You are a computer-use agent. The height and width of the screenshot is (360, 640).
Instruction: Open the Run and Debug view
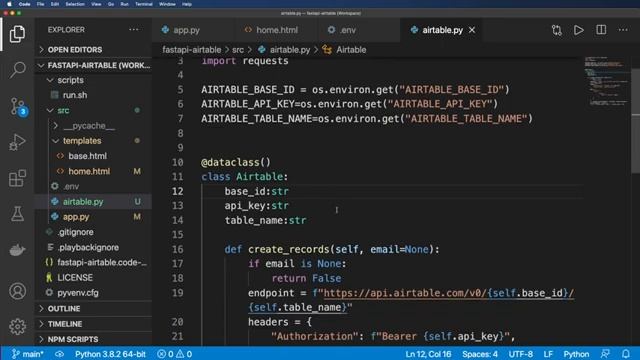[17, 142]
